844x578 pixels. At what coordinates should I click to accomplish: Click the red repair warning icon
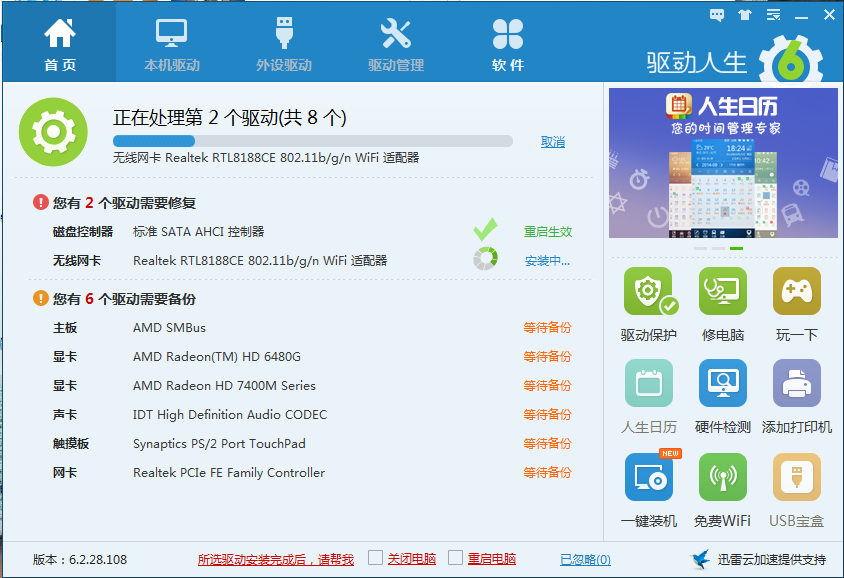pyautogui.click(x=41, y=202)
